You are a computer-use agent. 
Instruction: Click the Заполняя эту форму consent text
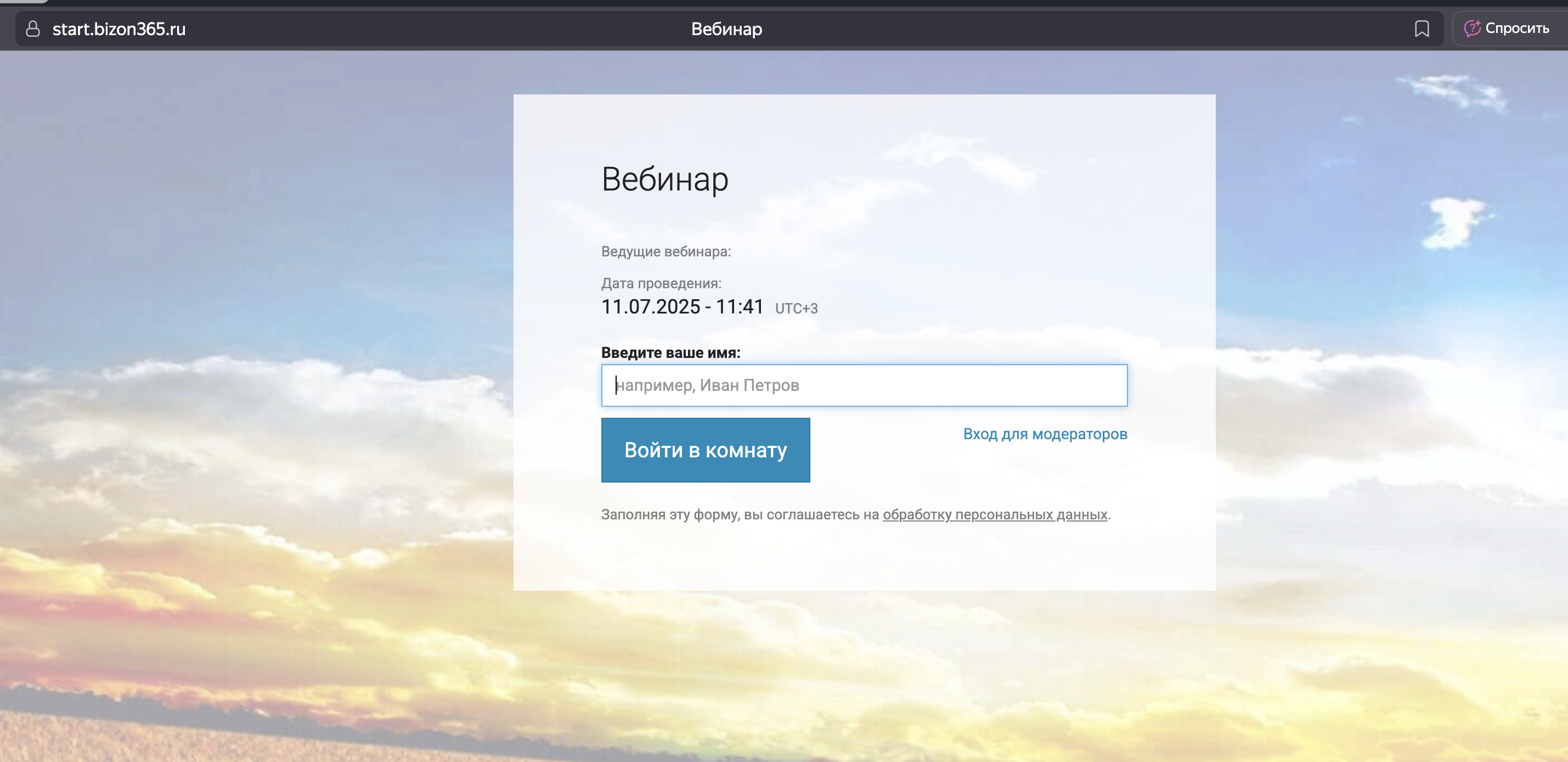click(x=740, y=514)
